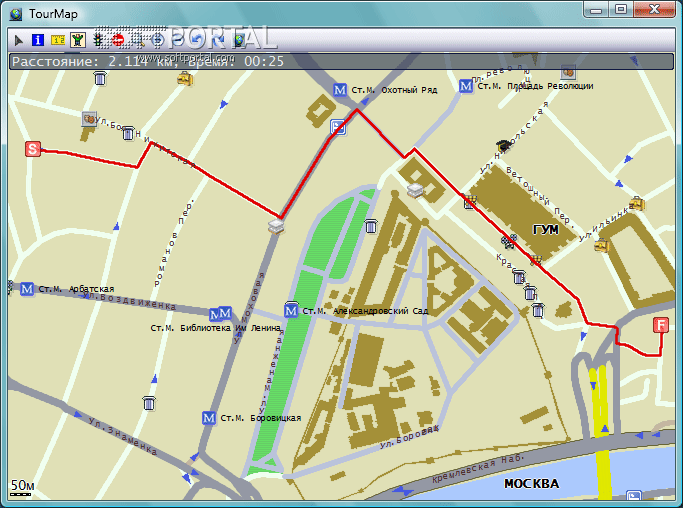Click the parking icon below Охотный Ряд
Image resolution: width=683 pixels, height=508 pixels.
338,127
